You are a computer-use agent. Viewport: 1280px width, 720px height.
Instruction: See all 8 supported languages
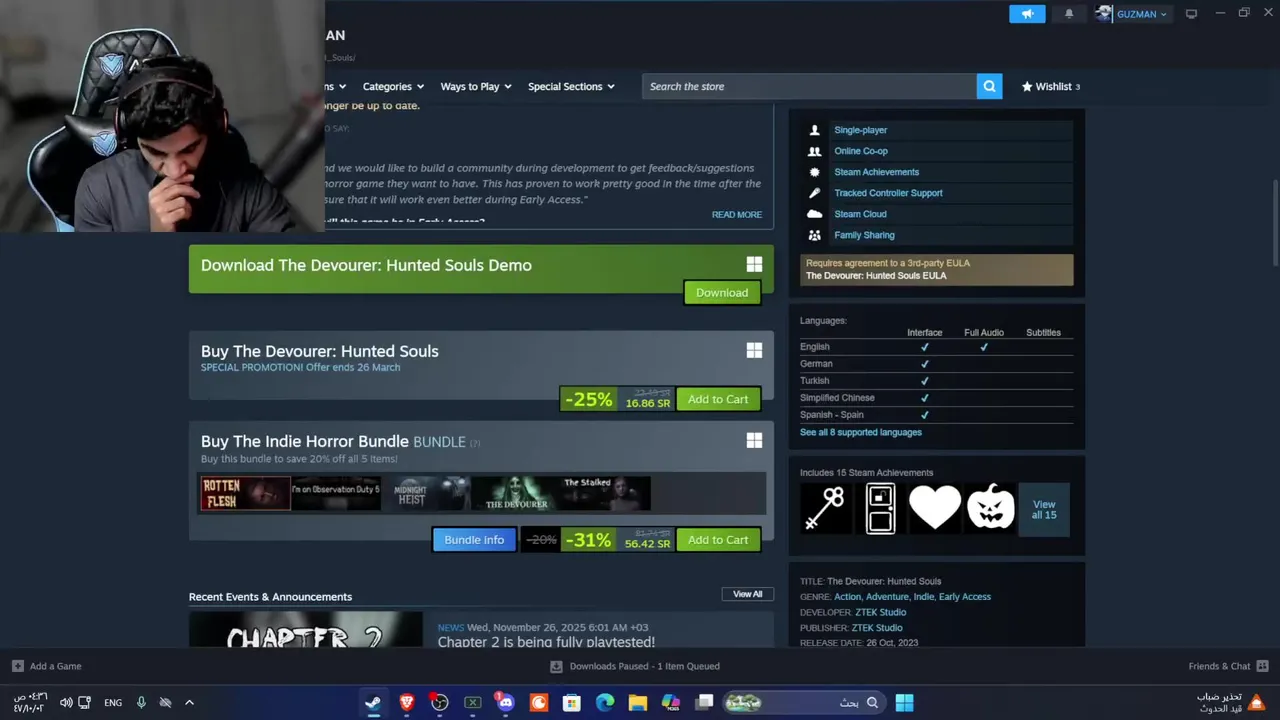click(861, 432)
